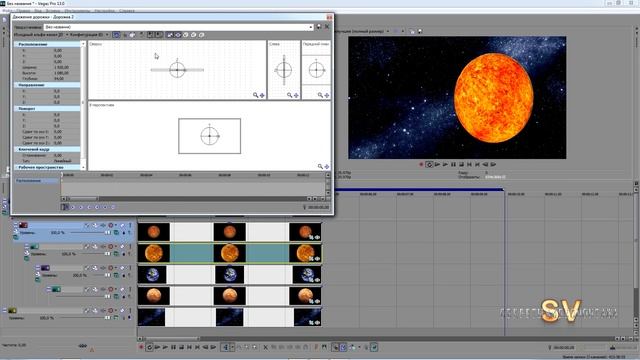Solo the top video track
640x360 pixels.
point(130,225)
